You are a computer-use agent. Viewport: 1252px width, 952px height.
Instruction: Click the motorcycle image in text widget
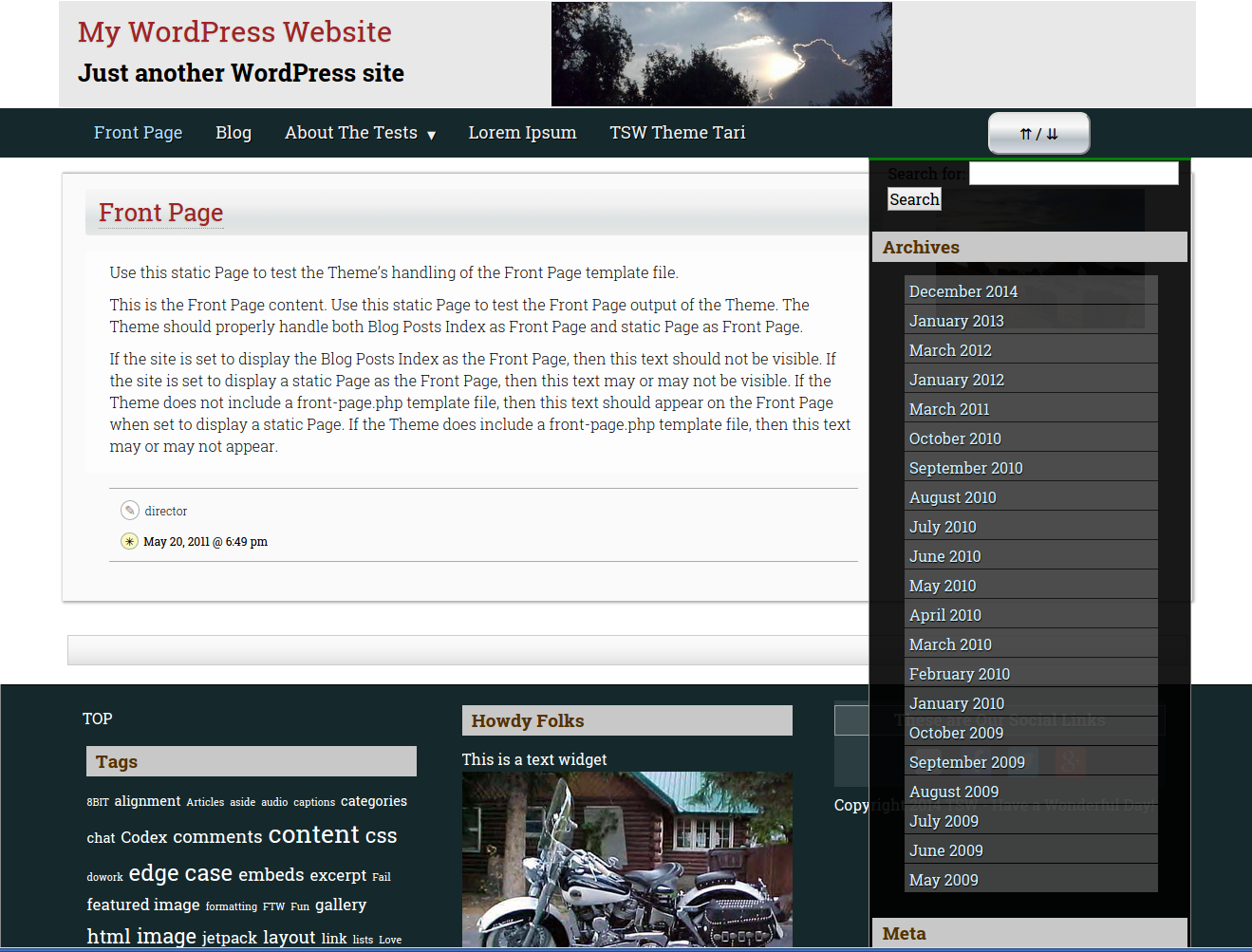click(x=626, y=859)
